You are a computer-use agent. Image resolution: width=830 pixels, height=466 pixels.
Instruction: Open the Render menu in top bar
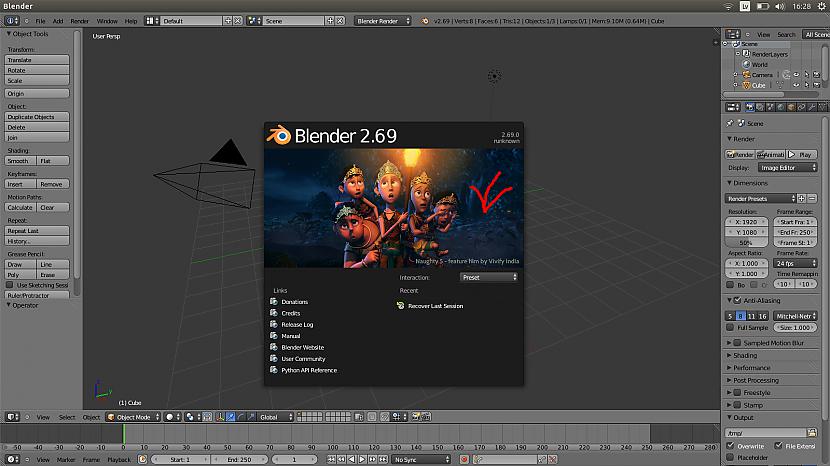[x=79, y=21]
